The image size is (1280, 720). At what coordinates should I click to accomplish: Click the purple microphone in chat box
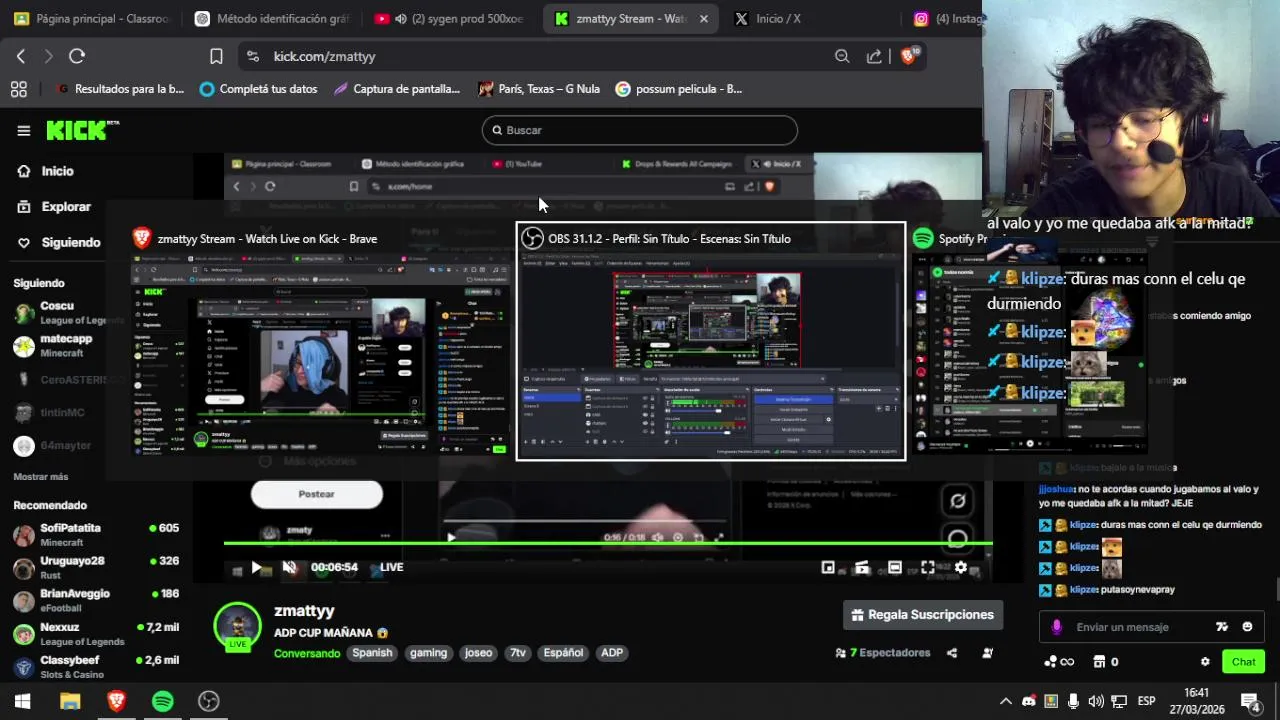point(1057,627)
